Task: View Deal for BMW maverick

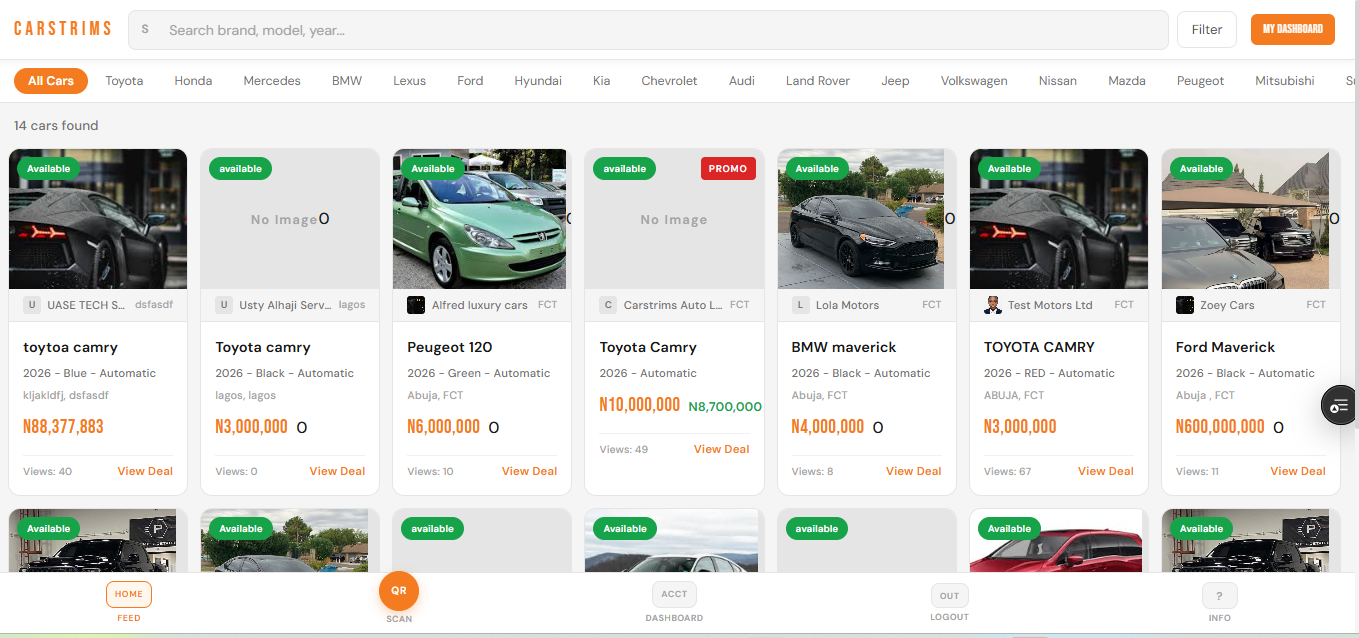Action: pyautogui.click(x=913, y=471)
